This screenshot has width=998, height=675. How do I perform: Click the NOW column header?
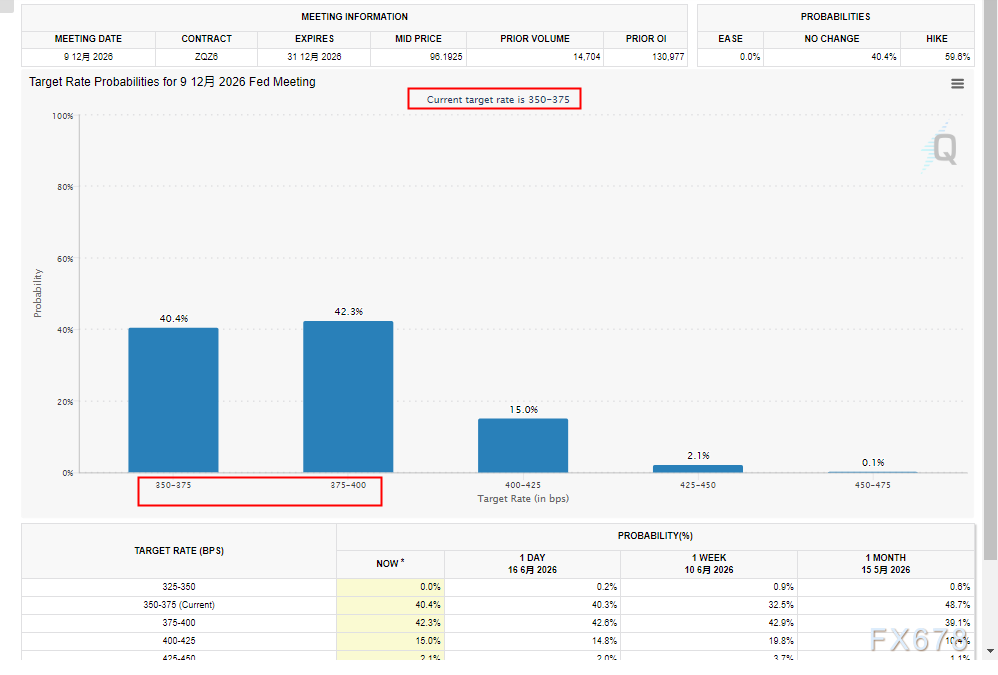[x=390, y=564]
